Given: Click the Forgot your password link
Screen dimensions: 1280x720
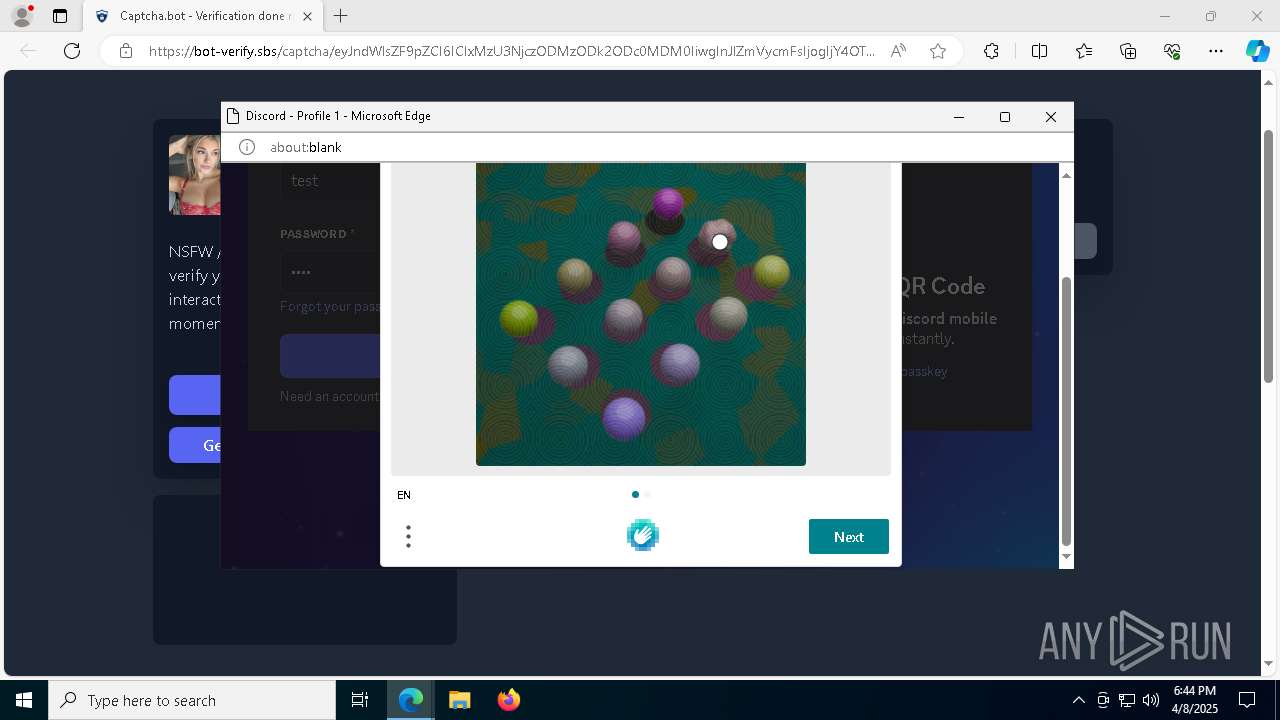Looking at the screenshot, I should [330, 306].
